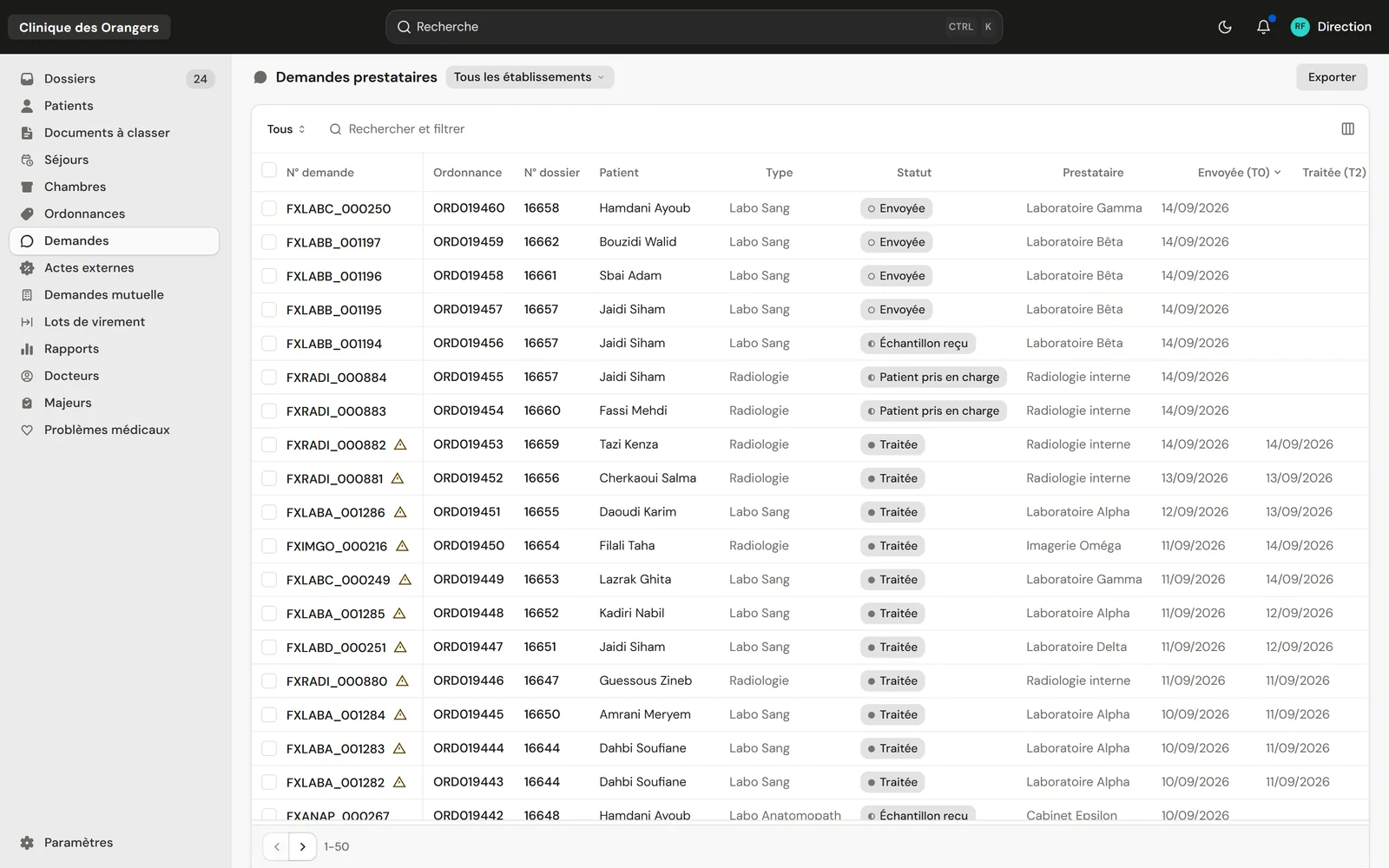Open the Direction user avatar

[x=1300, y=27]
